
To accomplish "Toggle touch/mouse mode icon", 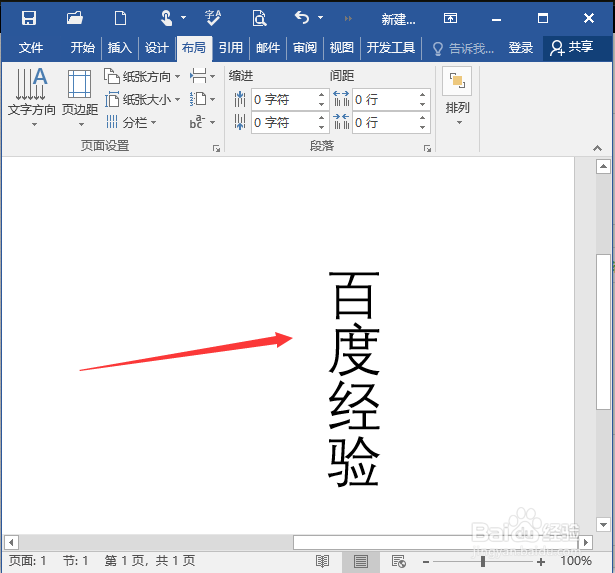I will click(167, 18).
